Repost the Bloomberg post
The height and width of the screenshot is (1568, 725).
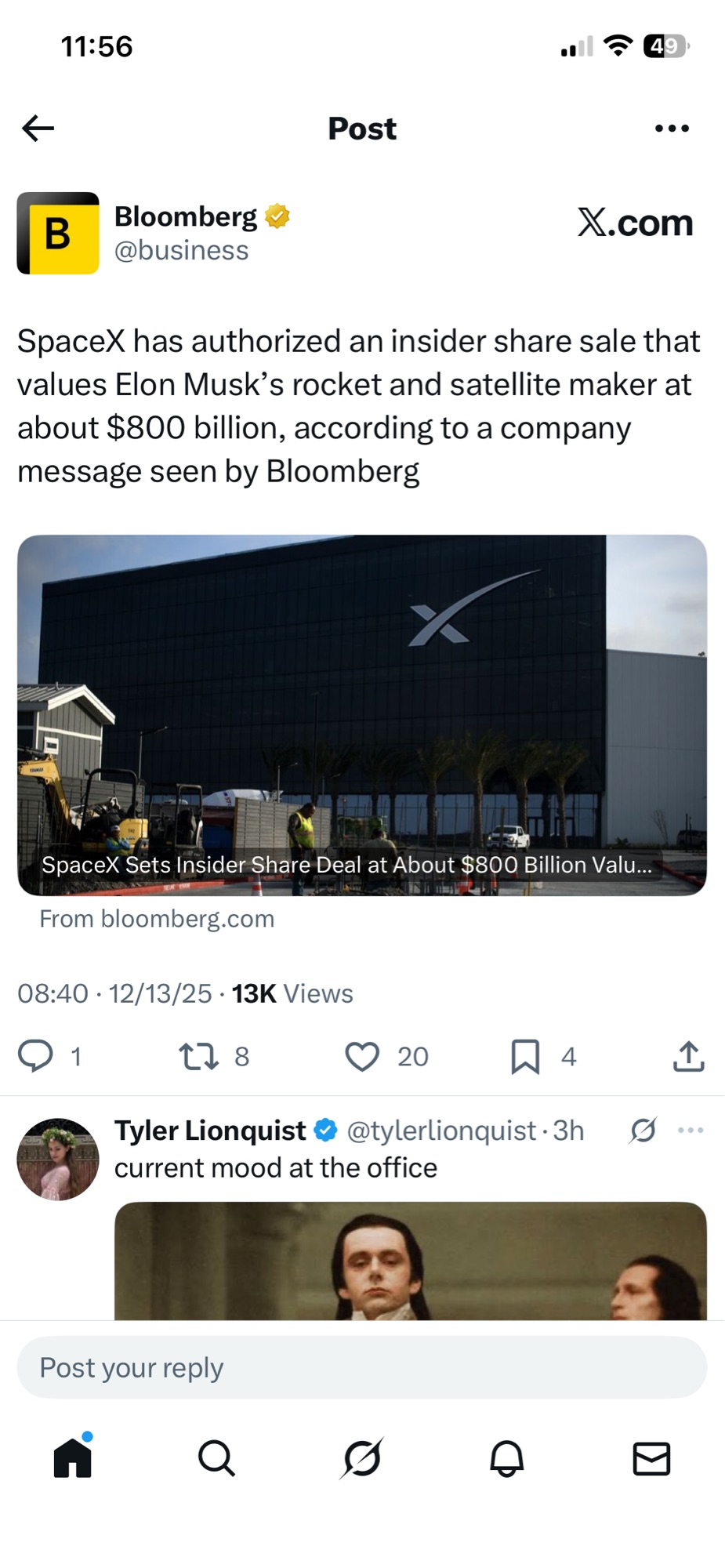pyautogui.click(x=199, y=1056)
